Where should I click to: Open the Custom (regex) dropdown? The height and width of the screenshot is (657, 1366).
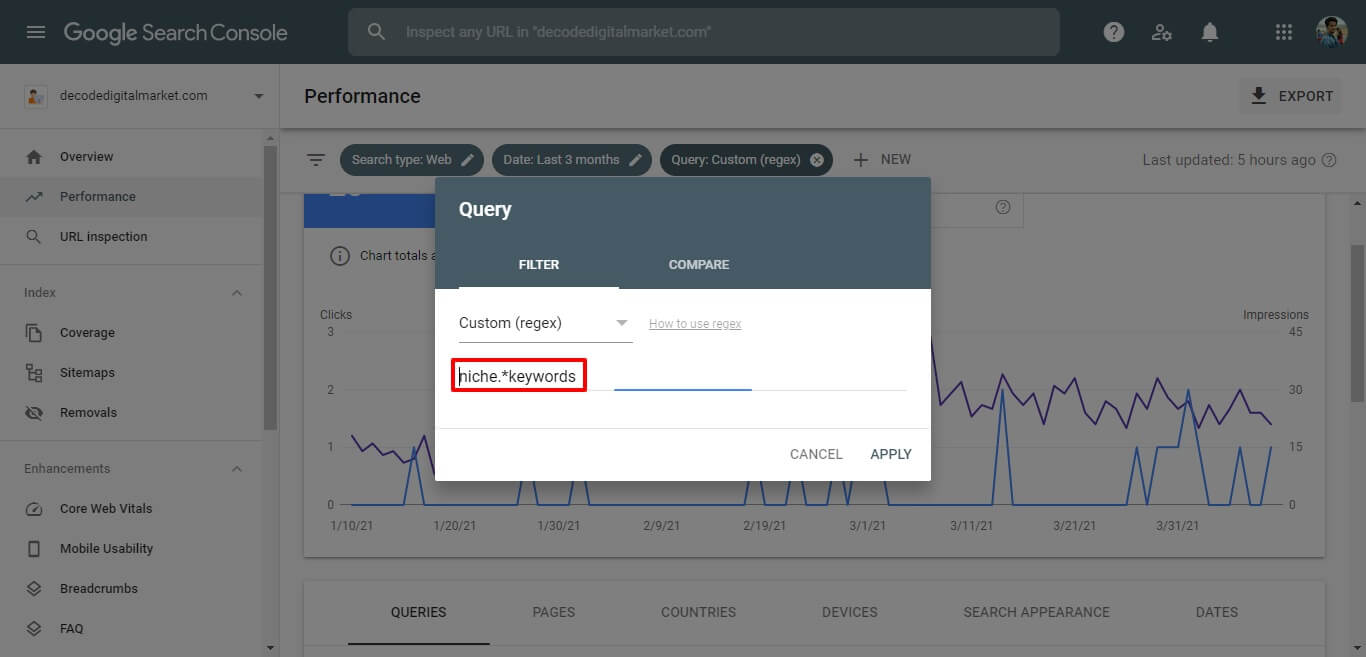546,323
